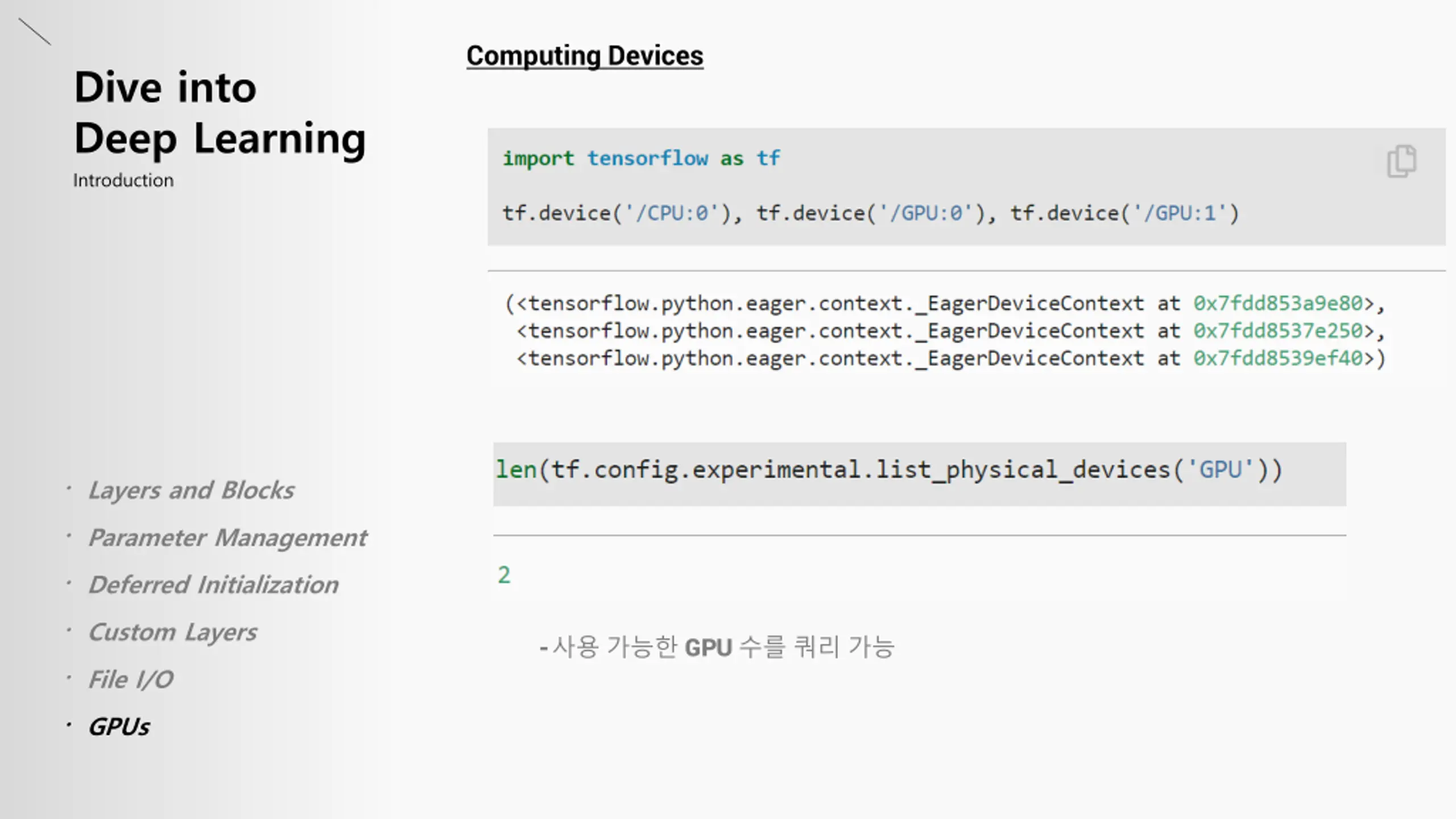Click the copy code icon
This screenshot has width=1456, height=819.
coord(1402,161)
